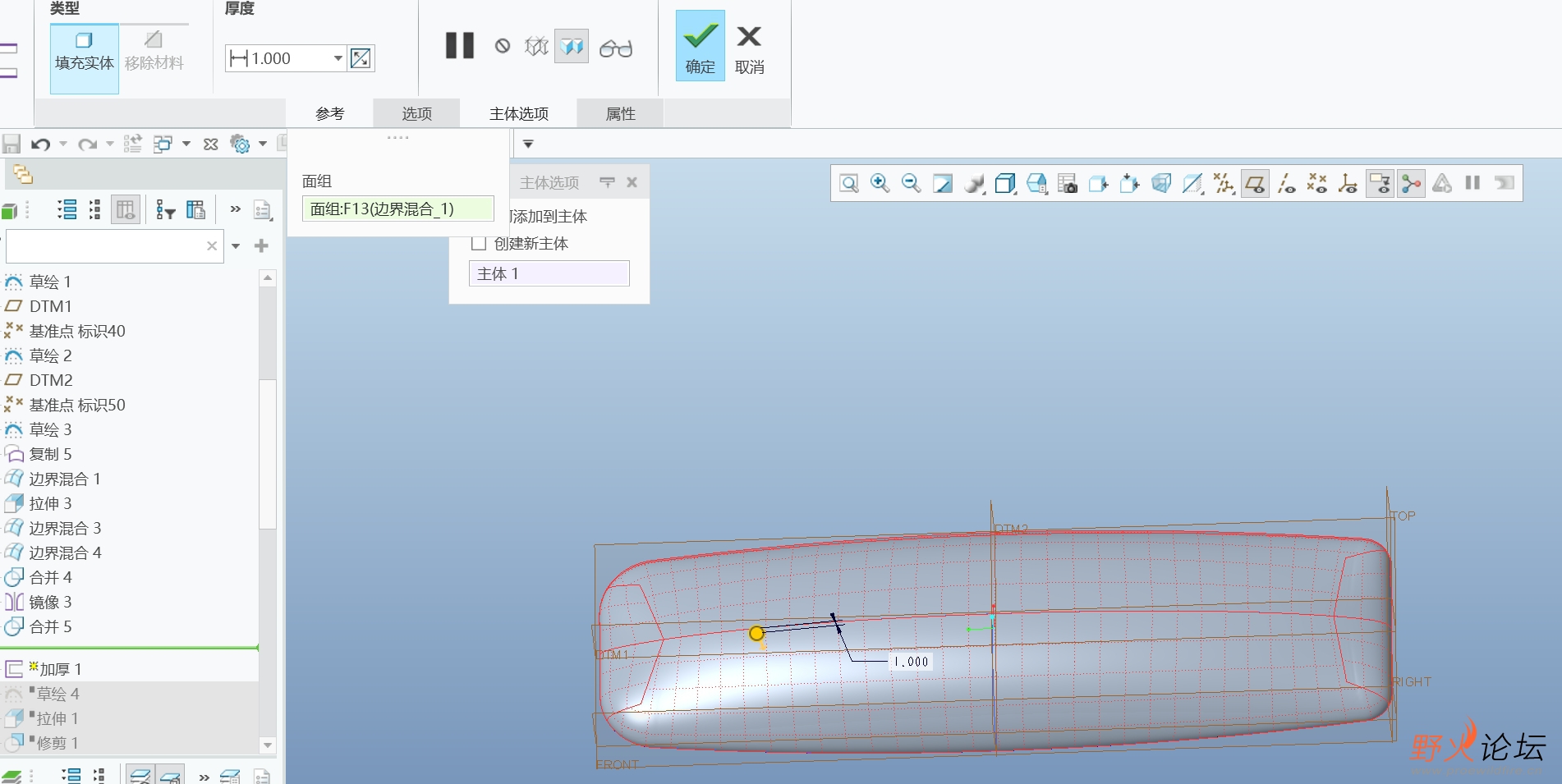This screenshot has width=1562, height=784.
Task: Expand the toolbar overflow chevrons in model tree
Action: 236,209
